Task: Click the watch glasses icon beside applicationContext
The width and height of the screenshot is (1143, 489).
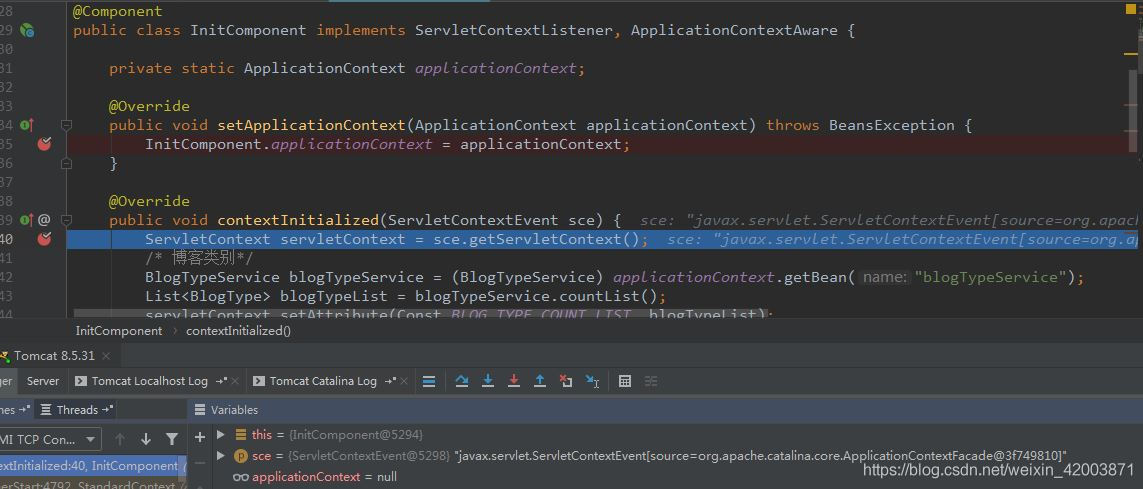Action: click(x=241, y=477)
